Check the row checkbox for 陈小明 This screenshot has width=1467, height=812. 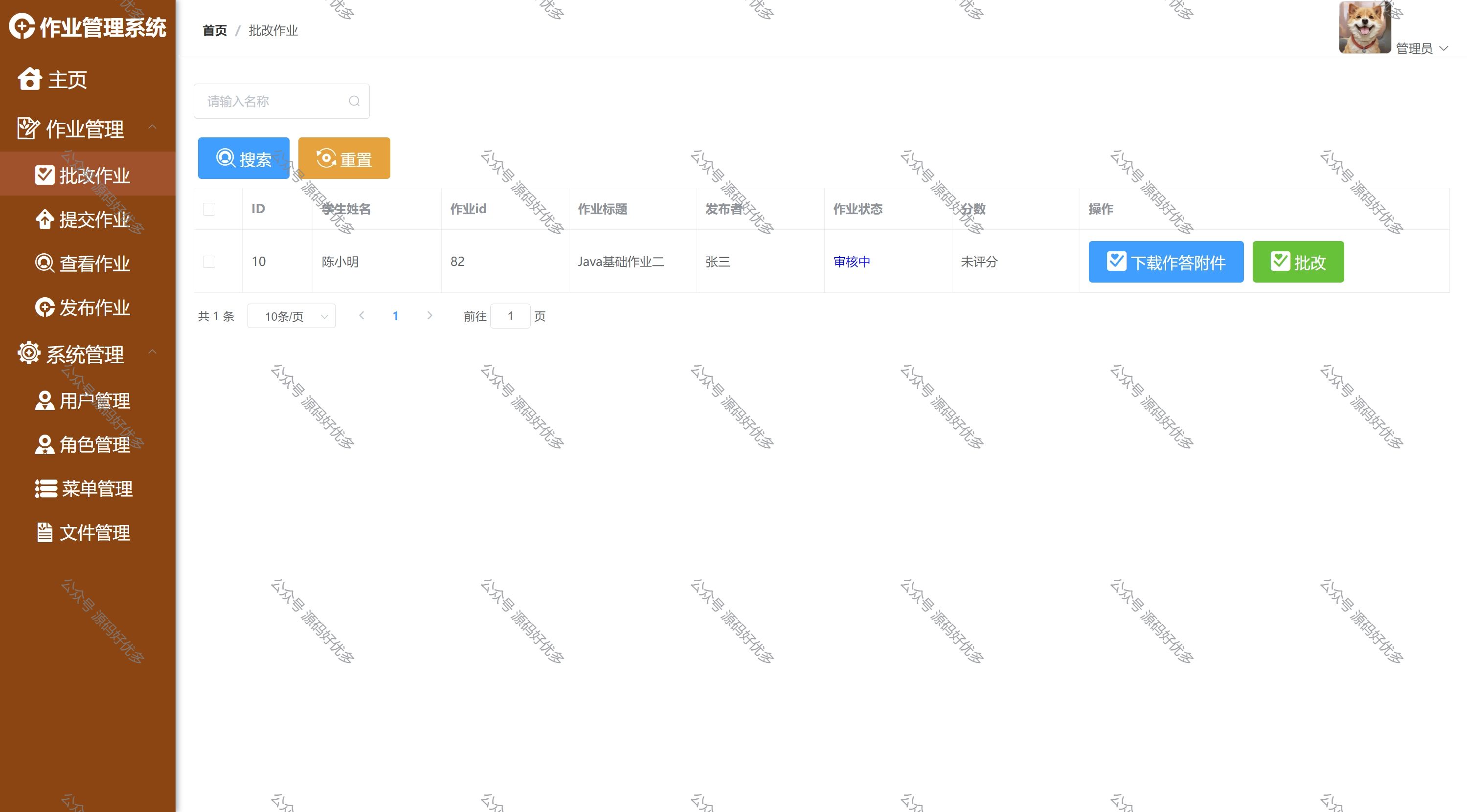click(209, 262)
